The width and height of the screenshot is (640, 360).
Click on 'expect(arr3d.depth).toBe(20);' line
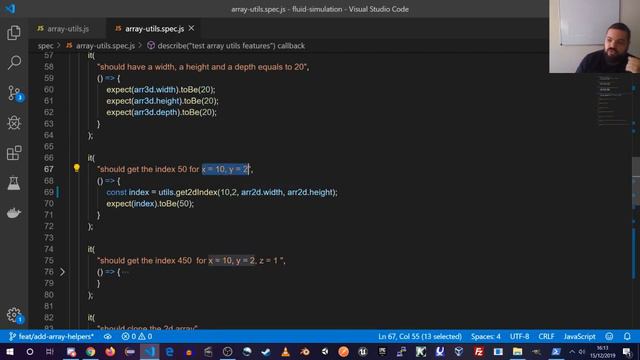coord(162,112)
